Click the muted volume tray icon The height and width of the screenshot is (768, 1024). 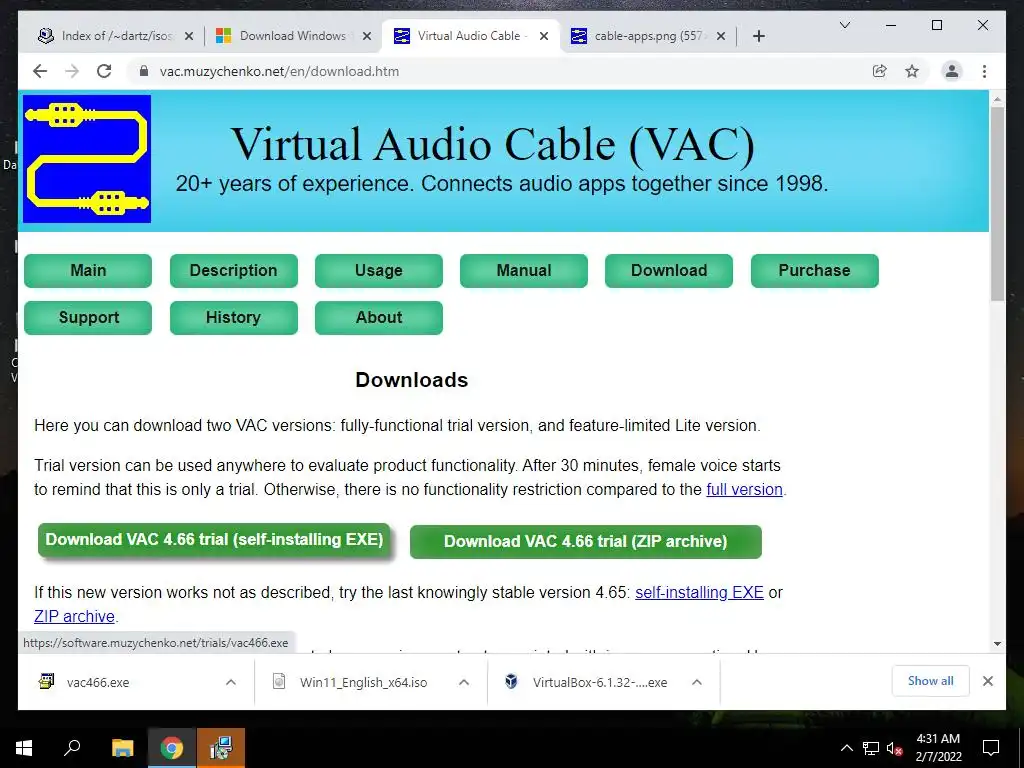pos(895,748)
